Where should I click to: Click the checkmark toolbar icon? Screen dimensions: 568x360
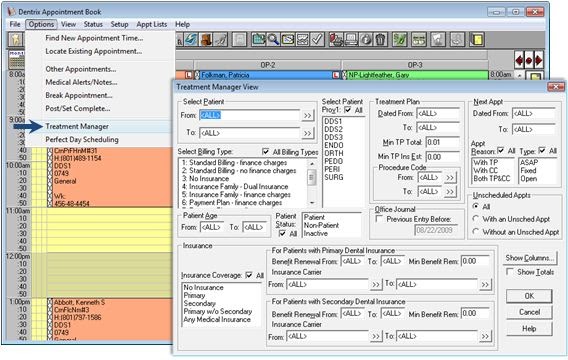click(317, 39)
